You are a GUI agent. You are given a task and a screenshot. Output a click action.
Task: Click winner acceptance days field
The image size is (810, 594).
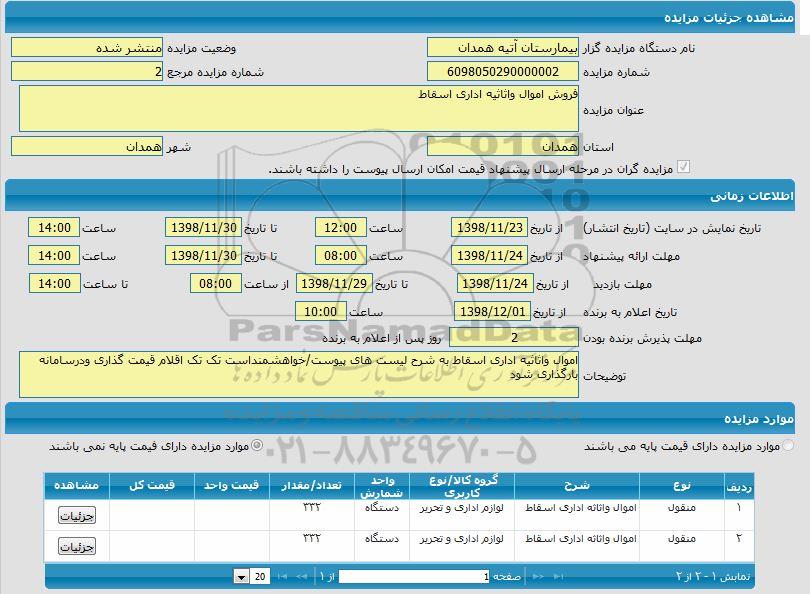(513, 337)
